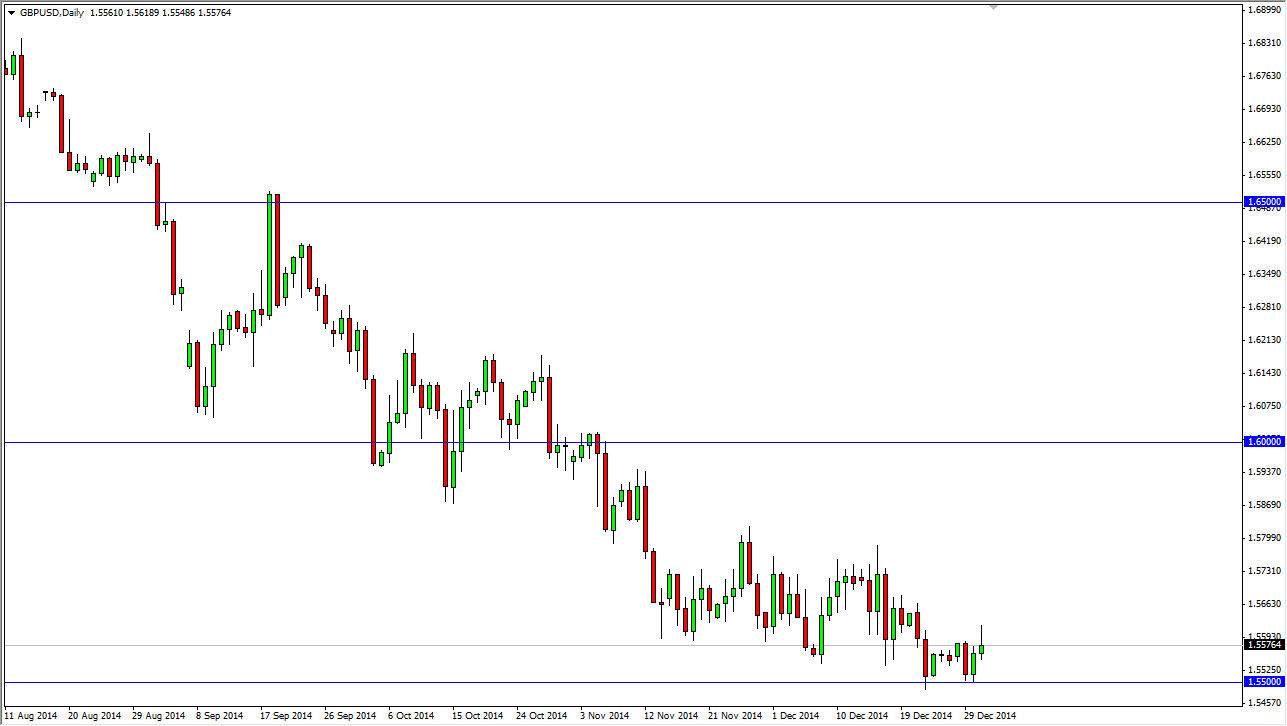Viewport: 1287px width, 726px height.
Task: Click the 3 Nov 2014 date label
Action: click(605, 716)
